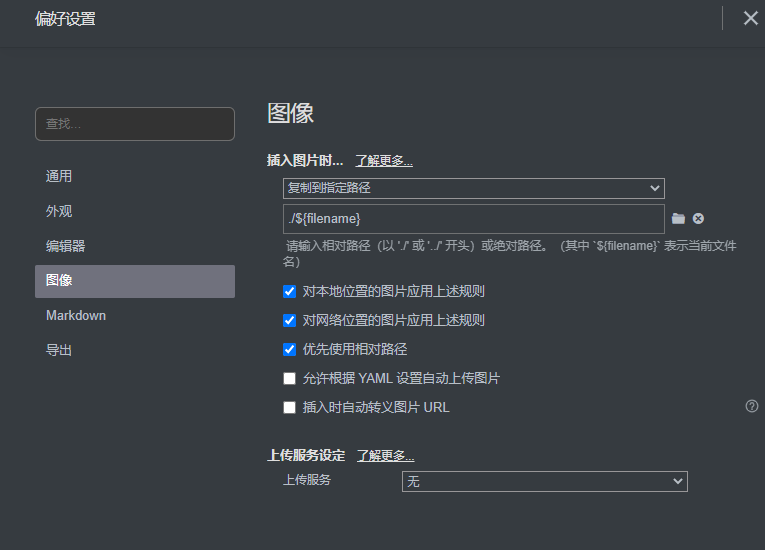
Task: Uncheck 优先使用相对路径 option
Action: [x=290, y=350]
